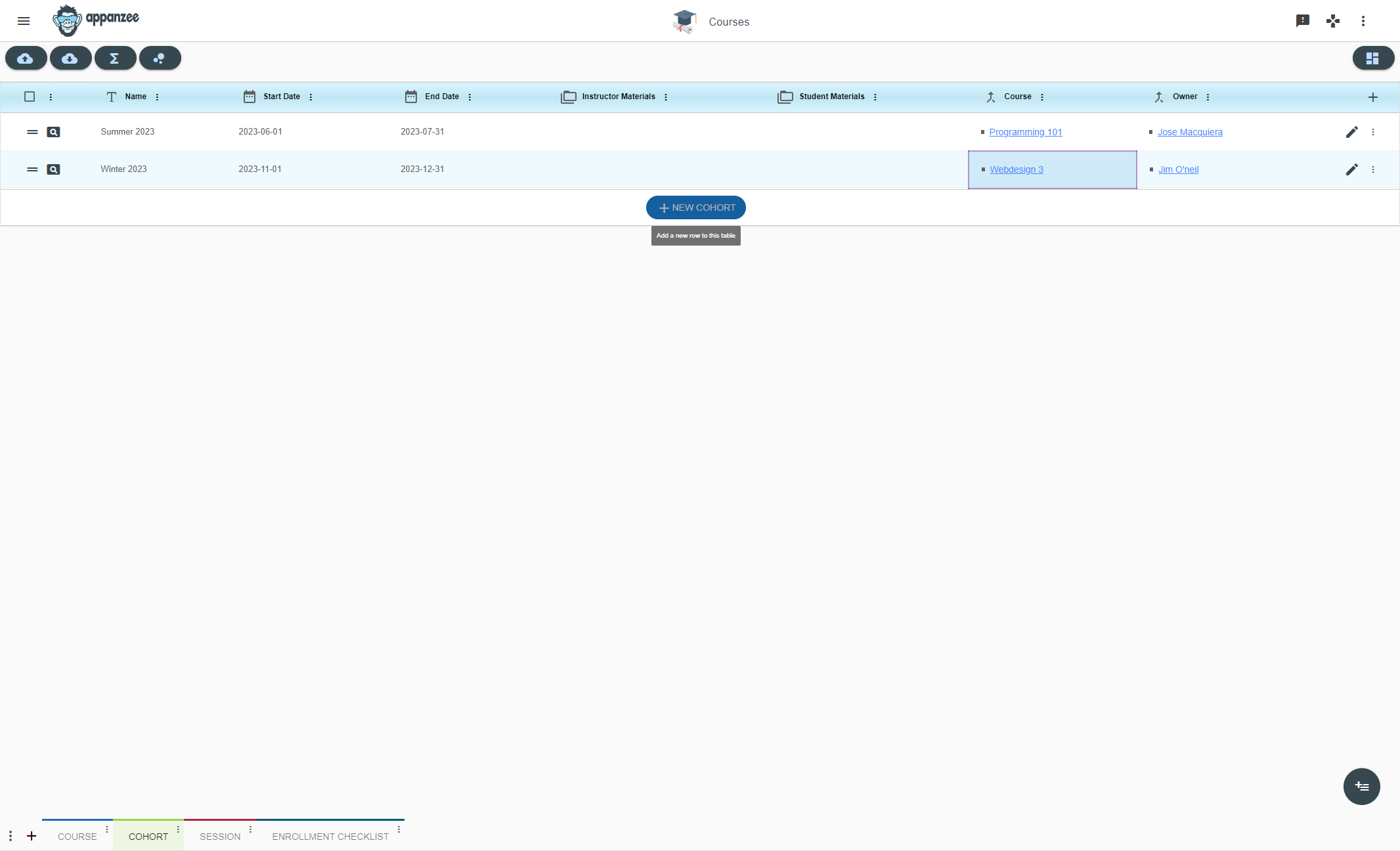Viewport: 1400px width, 851px height.
Task: Switch to the Session tab
Action: (x=220, y=837)
